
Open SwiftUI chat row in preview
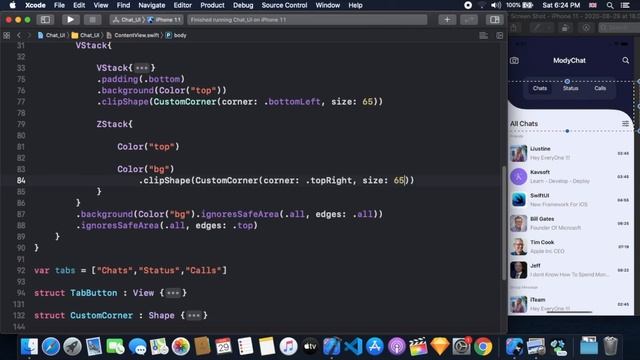point(571,200)
